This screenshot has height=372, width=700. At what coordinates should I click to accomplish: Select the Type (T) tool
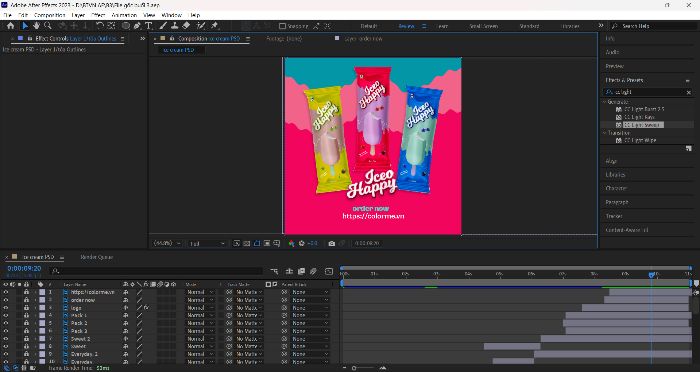[149, 26]
